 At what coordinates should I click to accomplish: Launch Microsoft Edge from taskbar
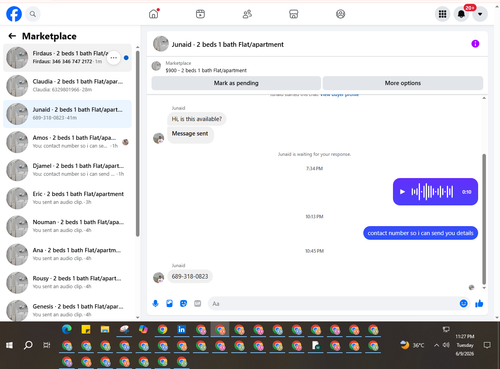click(67, 330)
